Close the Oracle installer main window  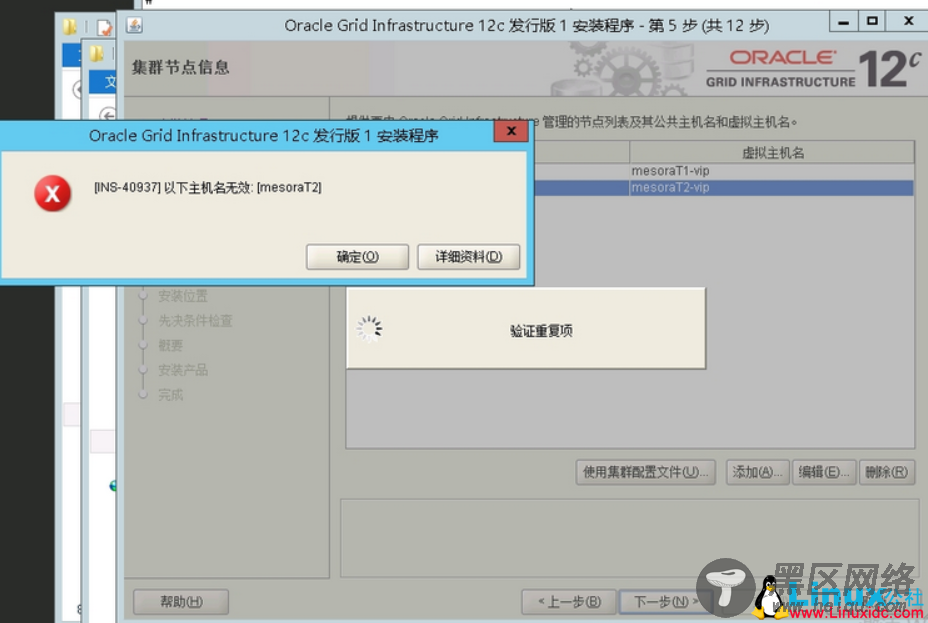coord(908,21)
